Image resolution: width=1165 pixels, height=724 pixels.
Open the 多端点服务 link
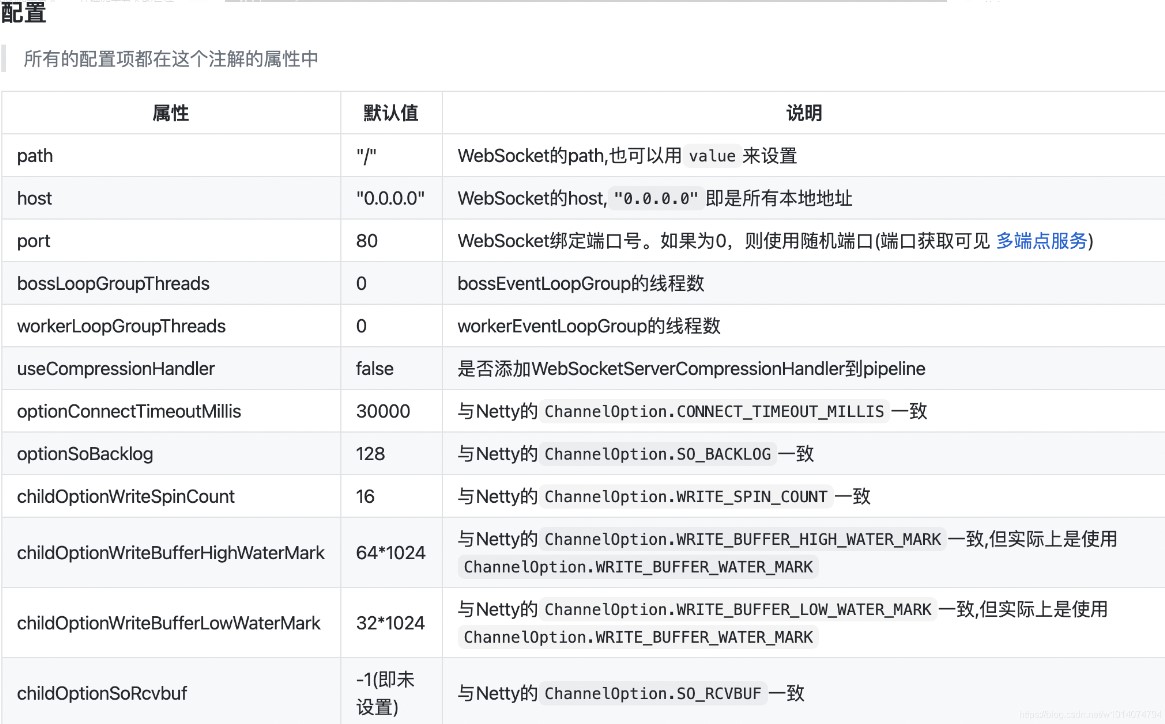(1041, 241)
